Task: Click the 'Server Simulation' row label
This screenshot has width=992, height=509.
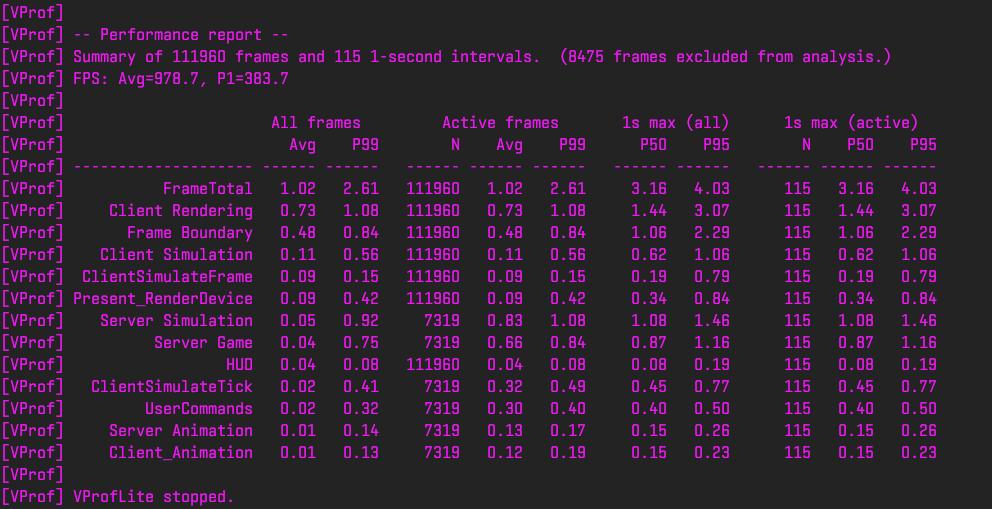Action: (x=177, y=321)
